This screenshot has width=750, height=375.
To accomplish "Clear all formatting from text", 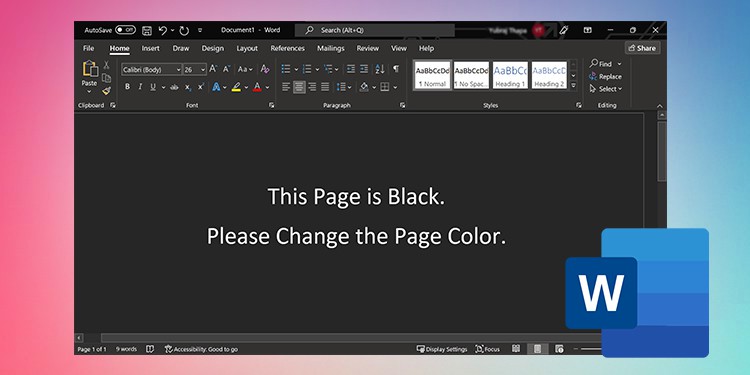I will pos(265,69).
